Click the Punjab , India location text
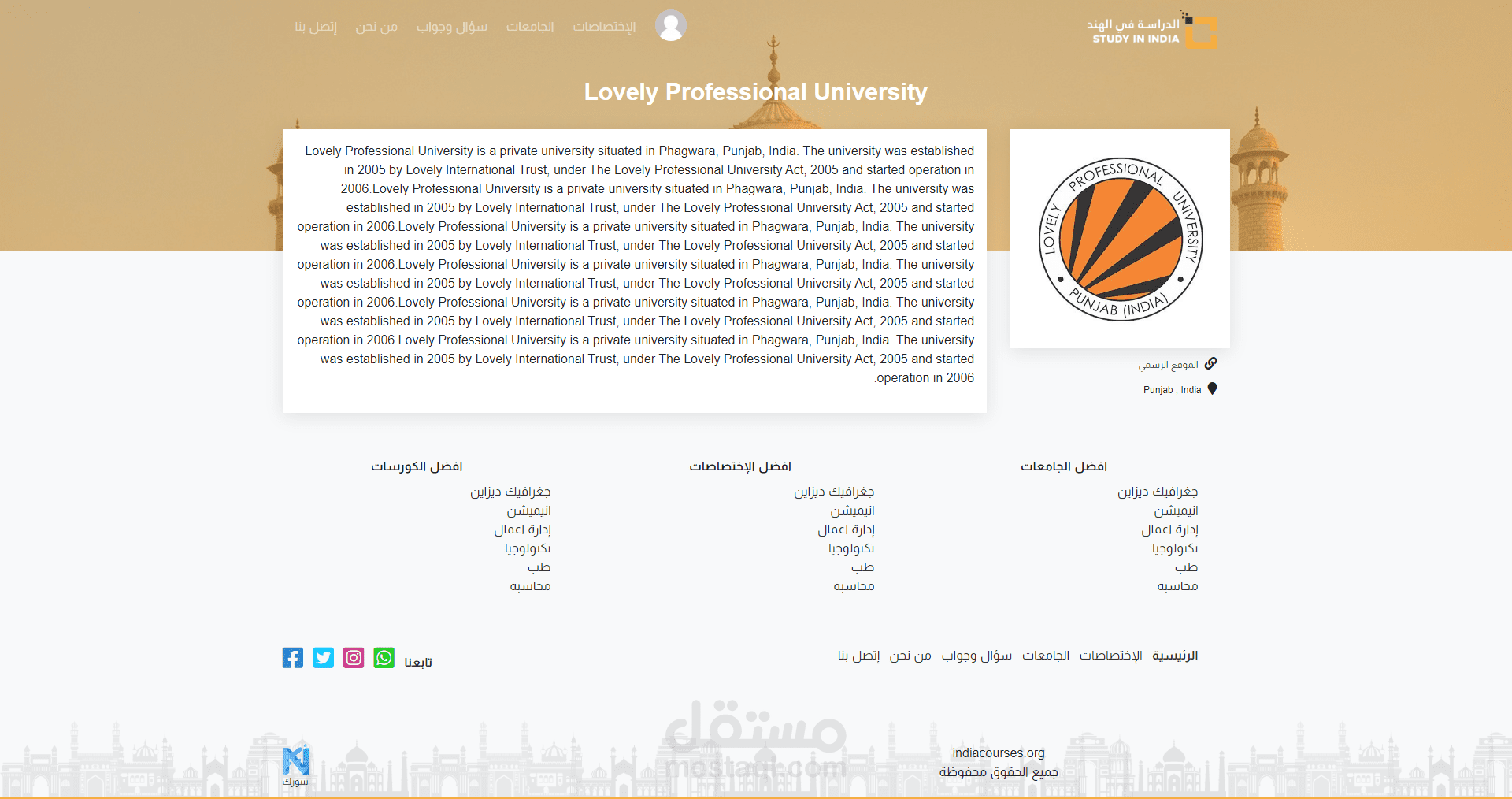This screenshot has width=1512, height=799. tap(1173, 390)
